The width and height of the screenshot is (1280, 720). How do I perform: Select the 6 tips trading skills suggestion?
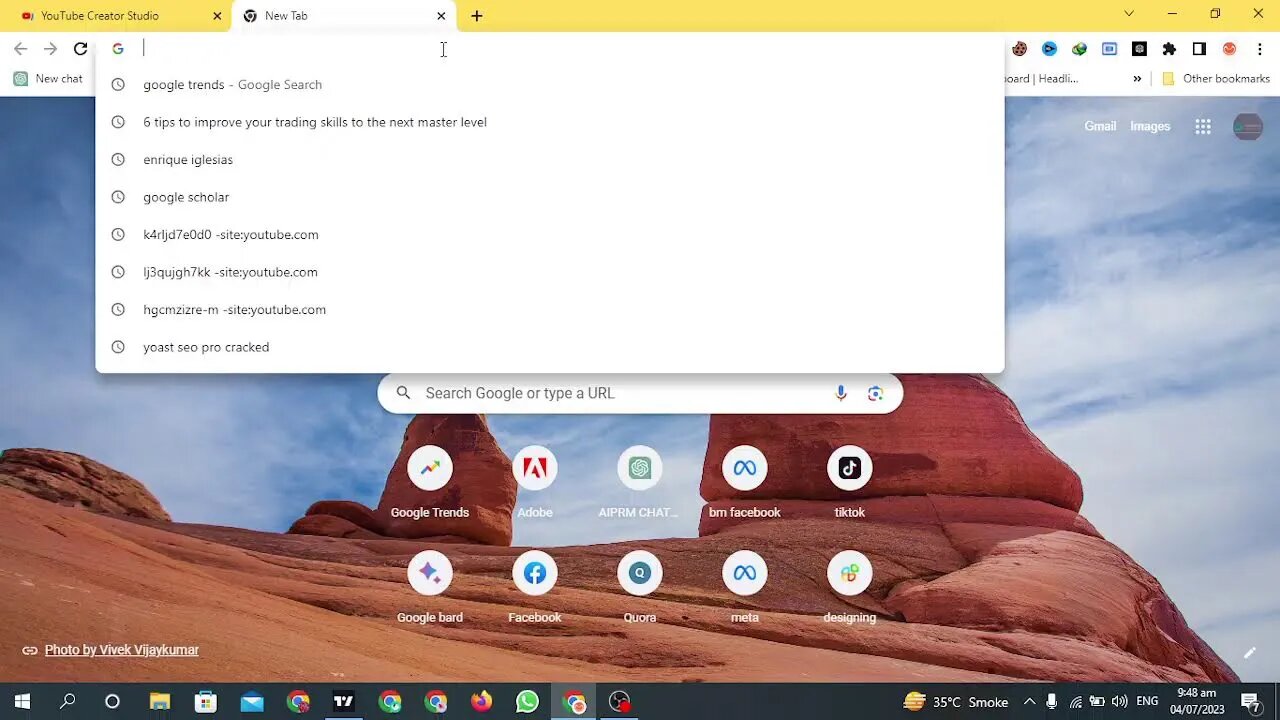[x=549, y=122]
